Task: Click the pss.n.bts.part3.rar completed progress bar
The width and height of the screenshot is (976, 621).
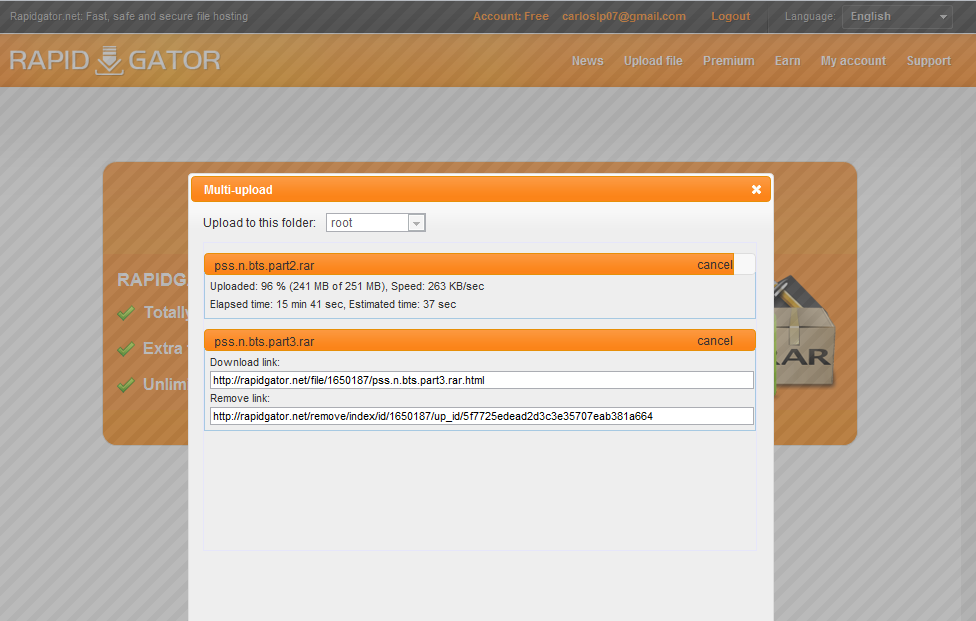Action: click(479, 340)
